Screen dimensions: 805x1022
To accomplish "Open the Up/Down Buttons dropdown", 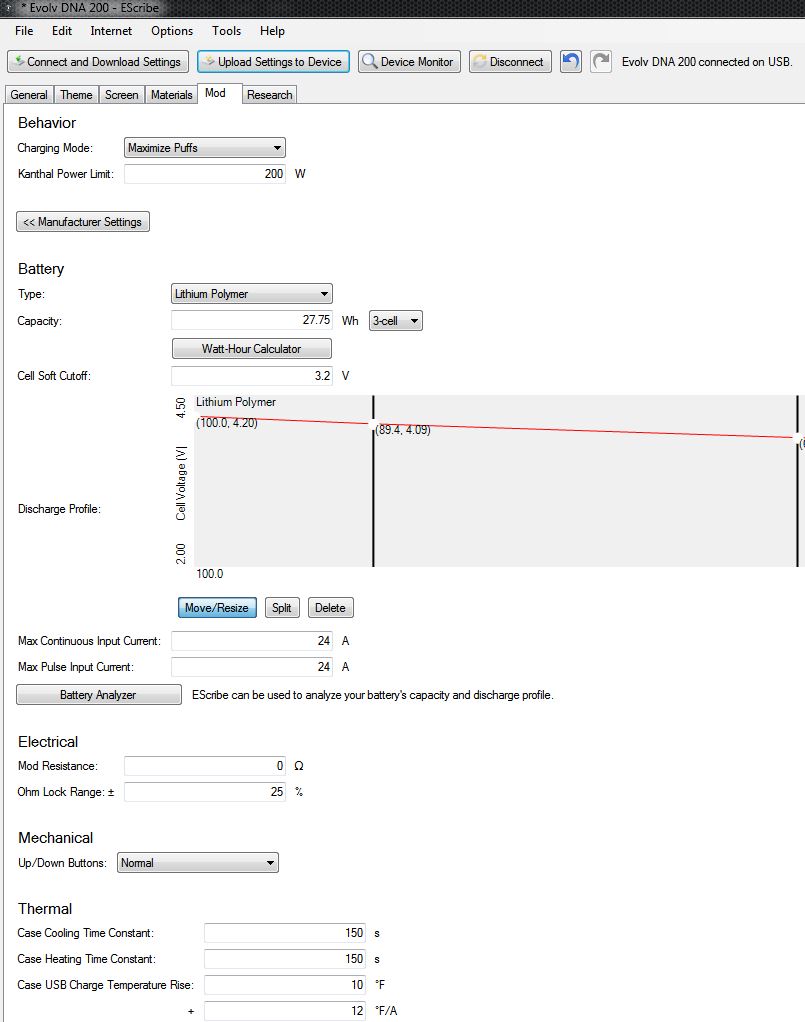I will (198, 863).
